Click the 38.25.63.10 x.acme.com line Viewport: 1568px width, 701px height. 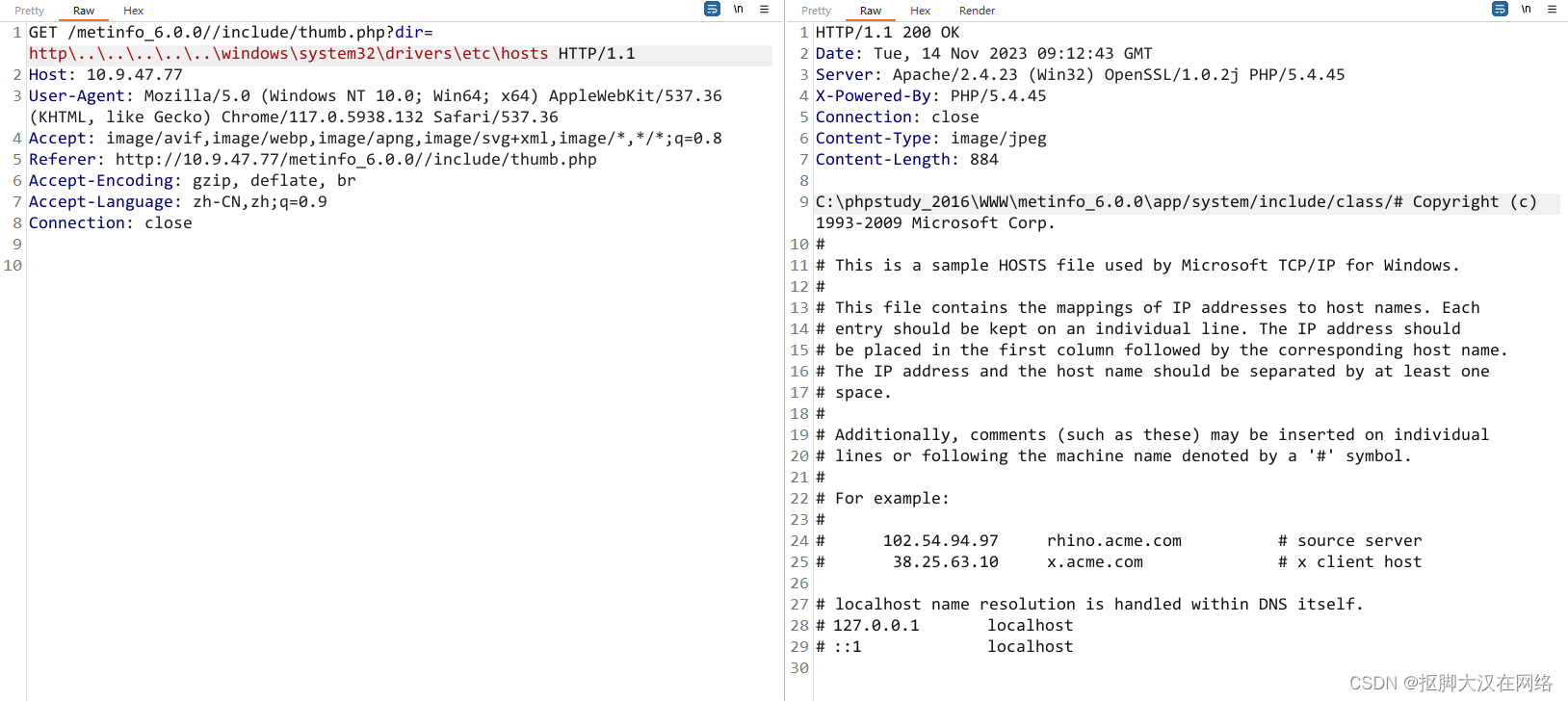[1119, 562]
